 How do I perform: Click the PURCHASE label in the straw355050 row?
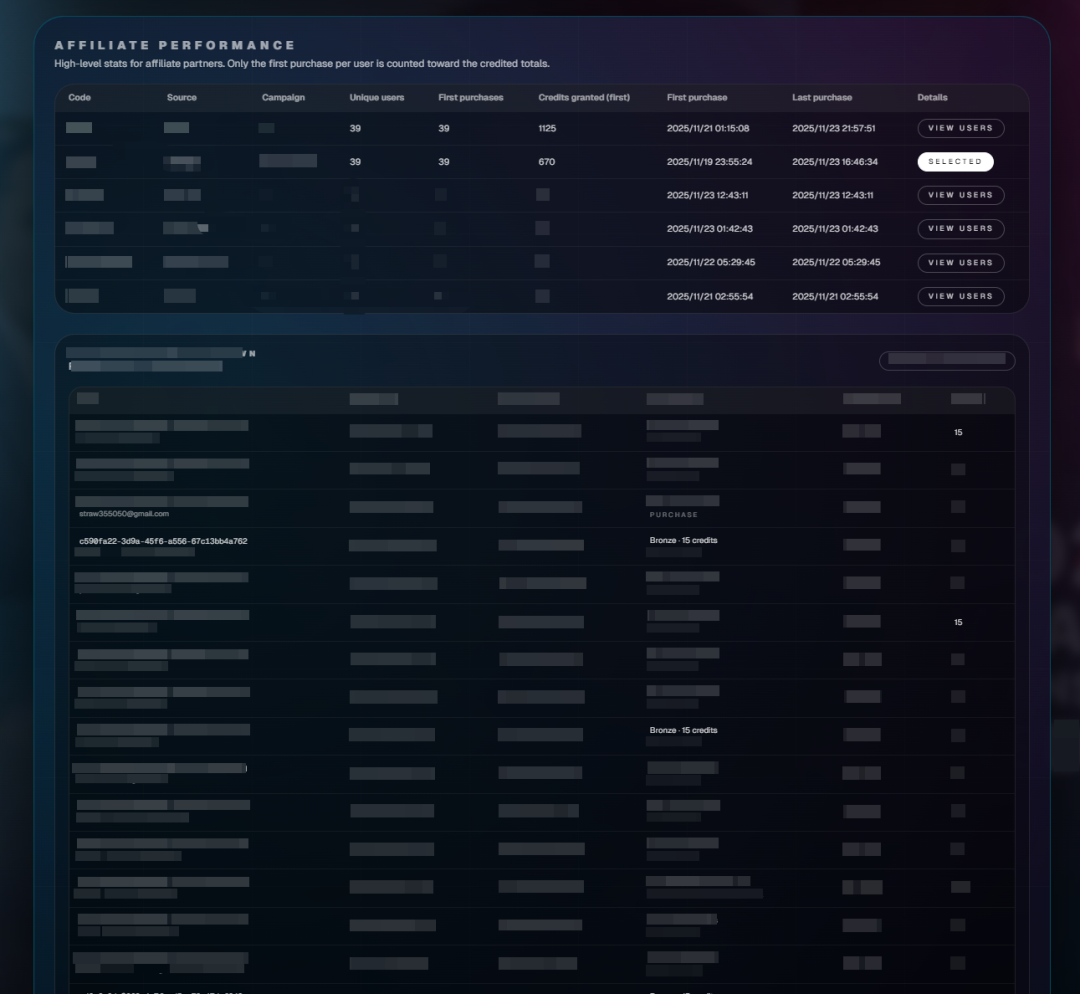[674, 515]
